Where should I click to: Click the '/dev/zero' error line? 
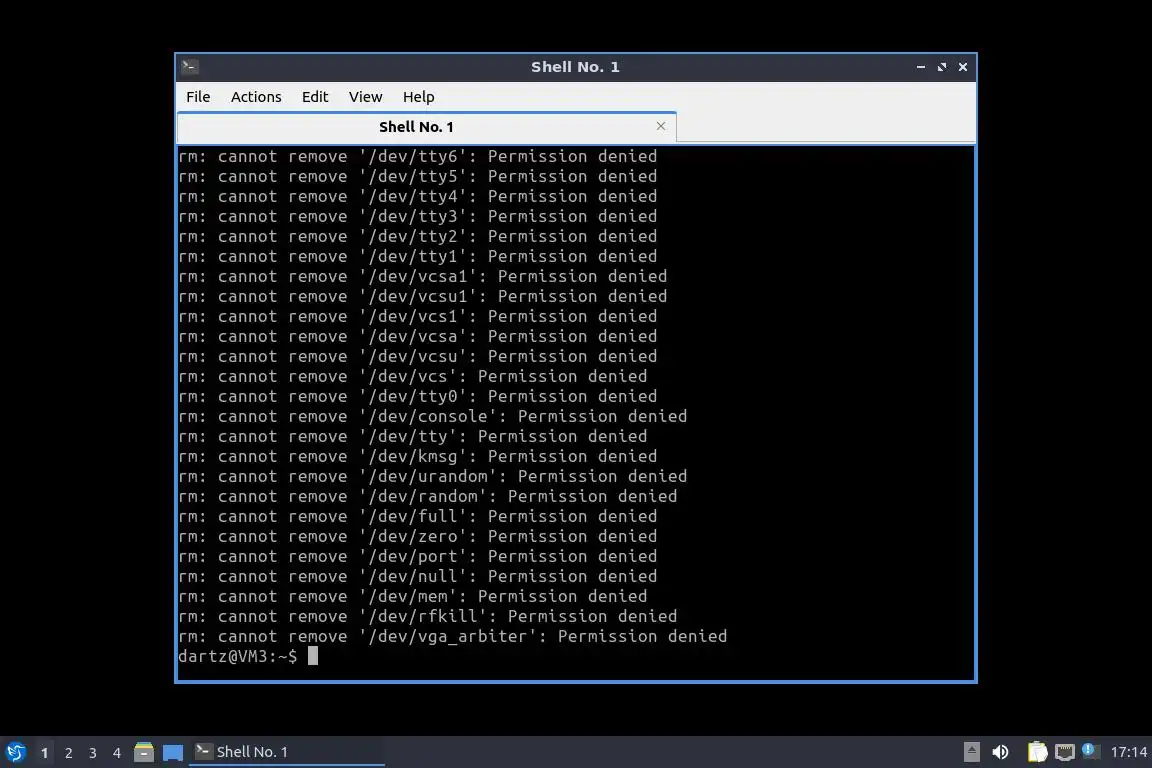[x=417, y=536]
